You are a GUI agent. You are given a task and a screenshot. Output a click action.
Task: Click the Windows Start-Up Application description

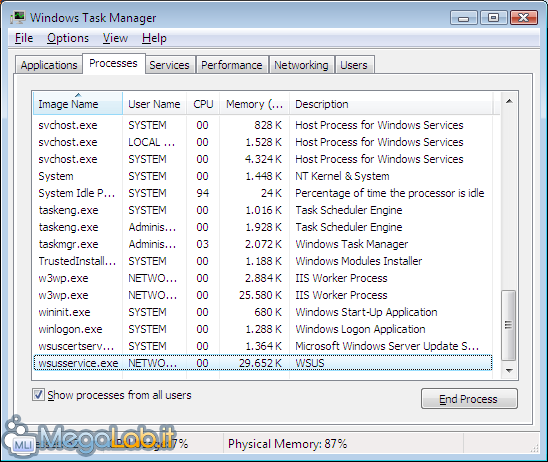366,312
